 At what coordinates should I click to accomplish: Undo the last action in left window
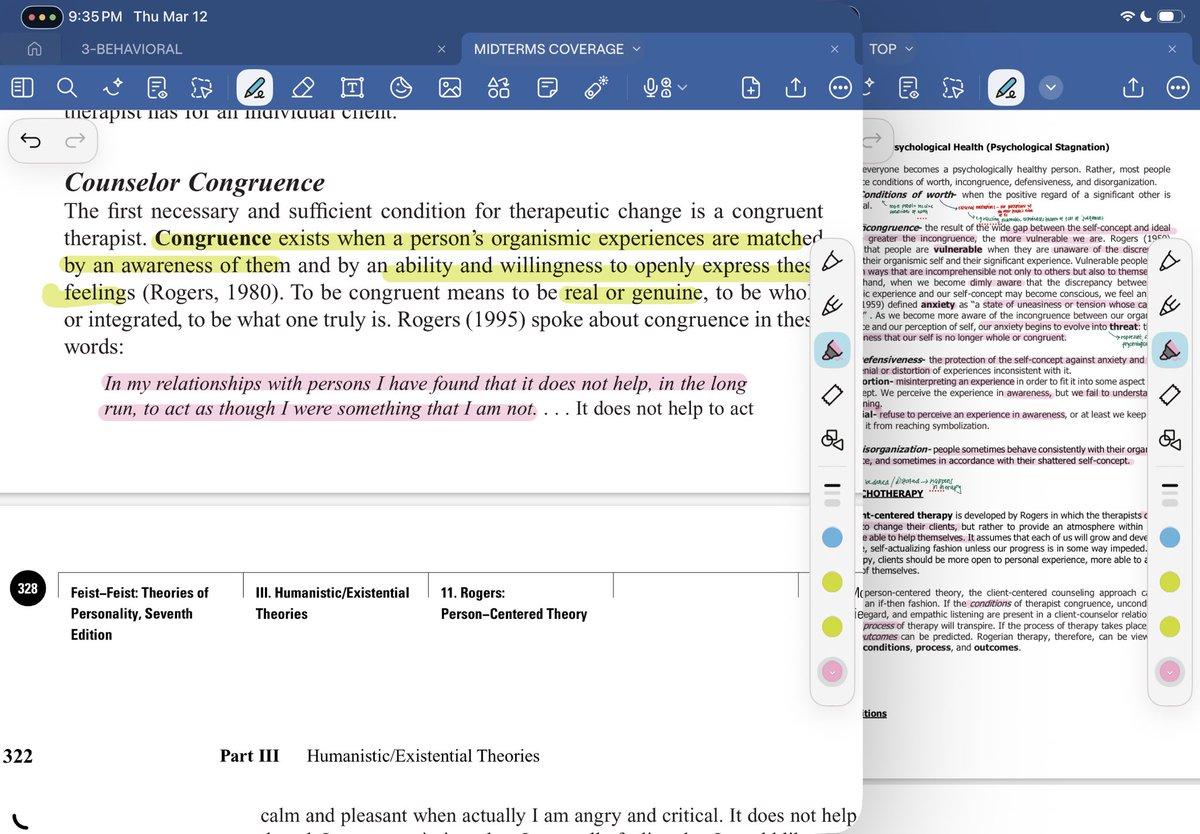(x=31, y=141)
